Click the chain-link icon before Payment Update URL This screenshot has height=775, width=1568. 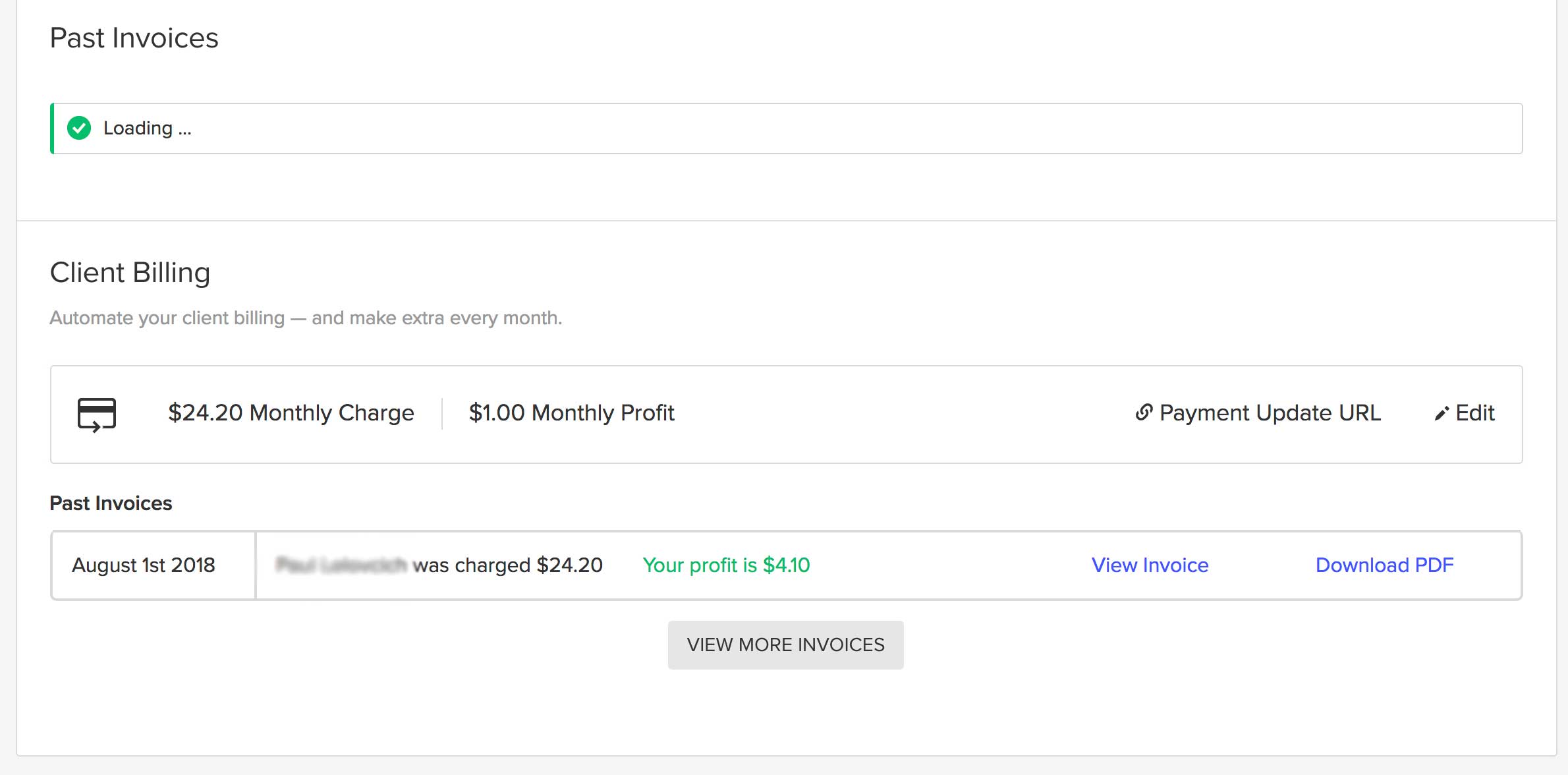(x=1144, y=413)
